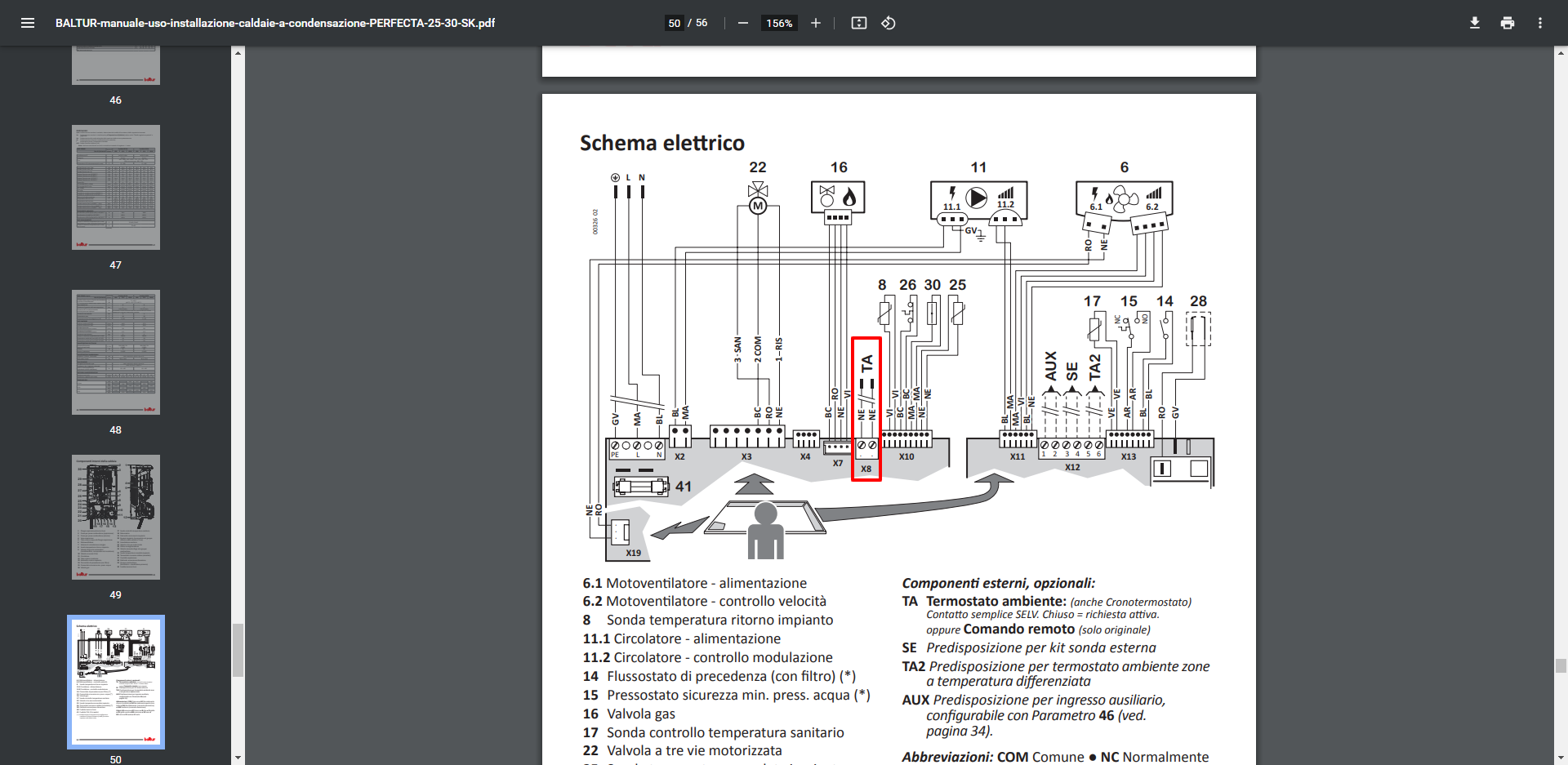This screenshot has width=1568, height=765.
Task: Select the highlighted page 50 thumbnail
Action: [x=116, y=682]
